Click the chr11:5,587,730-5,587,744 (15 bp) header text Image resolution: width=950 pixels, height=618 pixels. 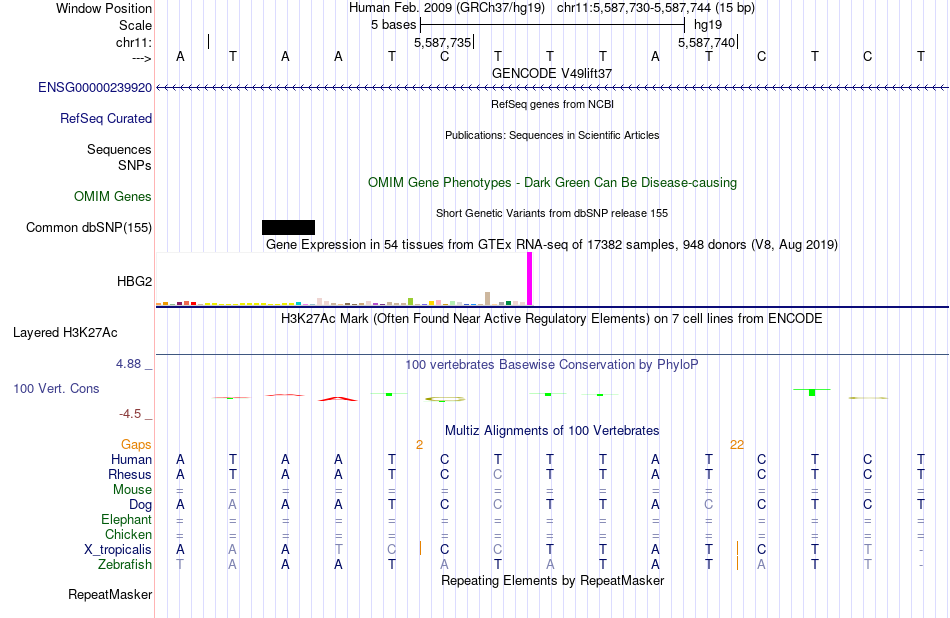656,8
